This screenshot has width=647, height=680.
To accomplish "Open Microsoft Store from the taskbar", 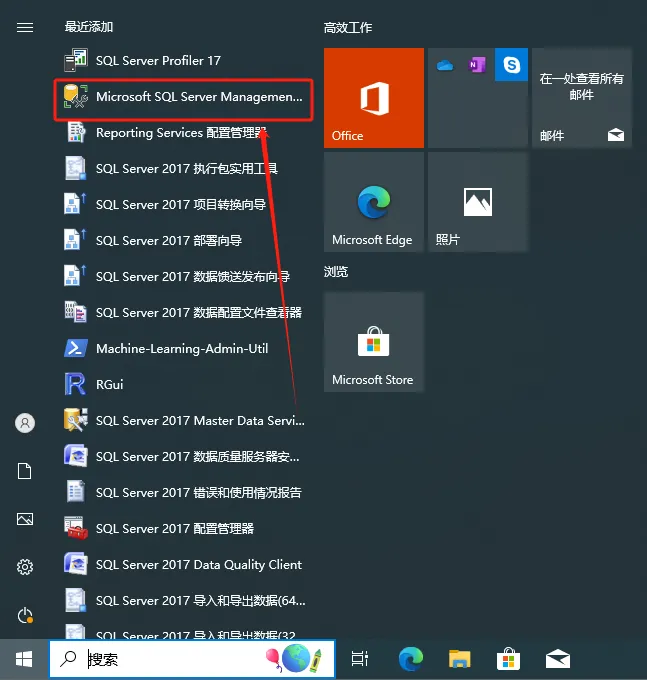I will point(508,659).
